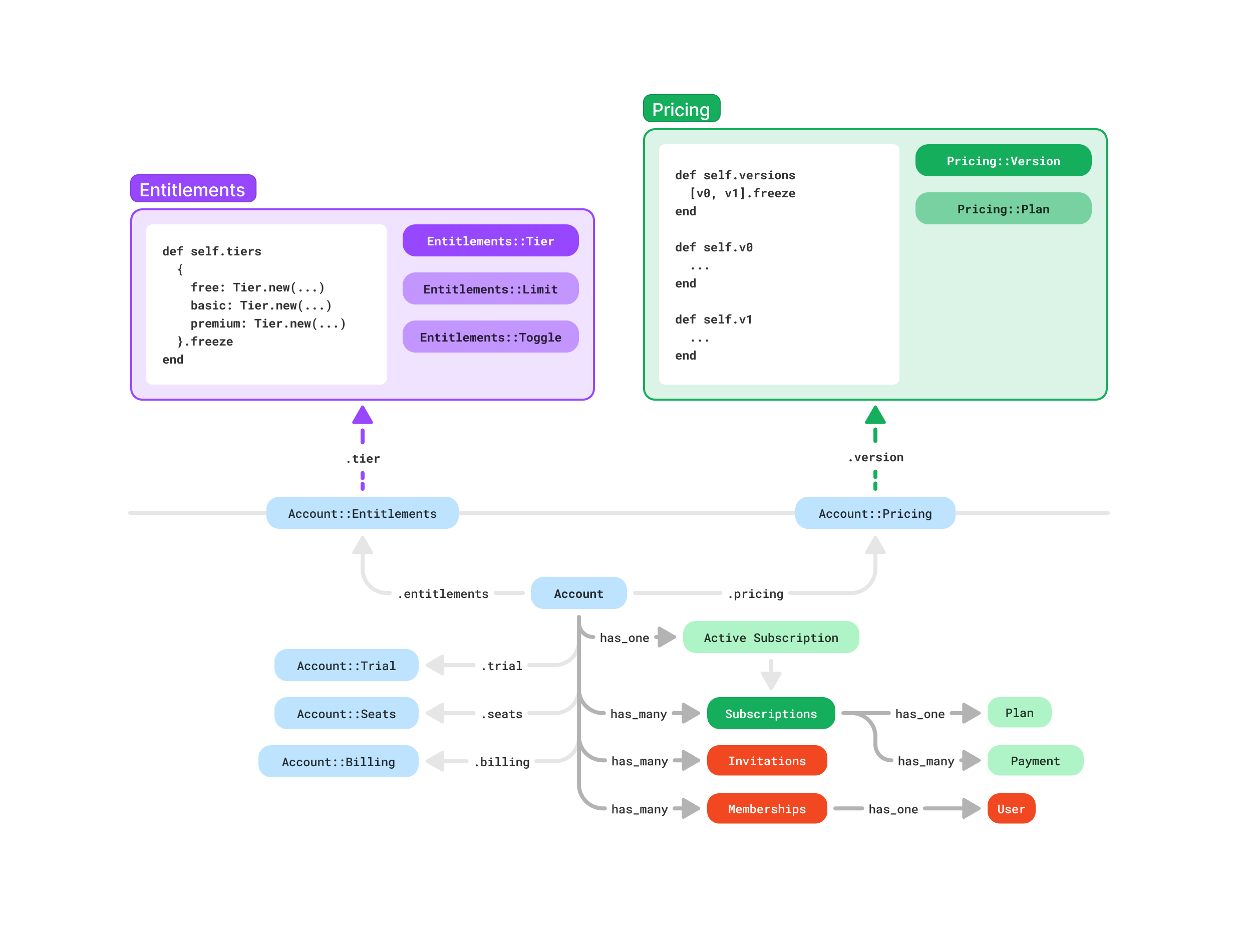The width and height of the screenshot is (1238, 952).
Task: Click the Account::Pricing node
Action: (x=875, y=513)
